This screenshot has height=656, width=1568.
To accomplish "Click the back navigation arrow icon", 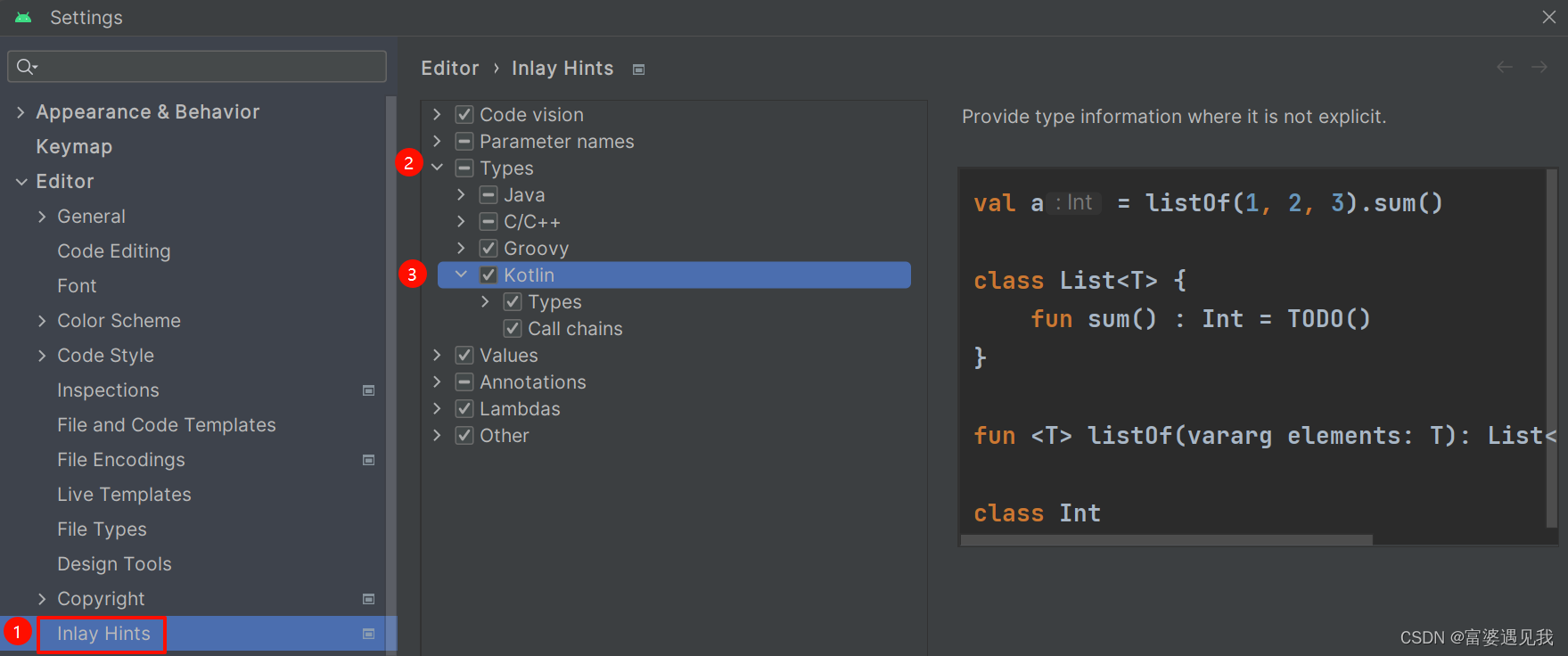I will [x=1505, y=68].
